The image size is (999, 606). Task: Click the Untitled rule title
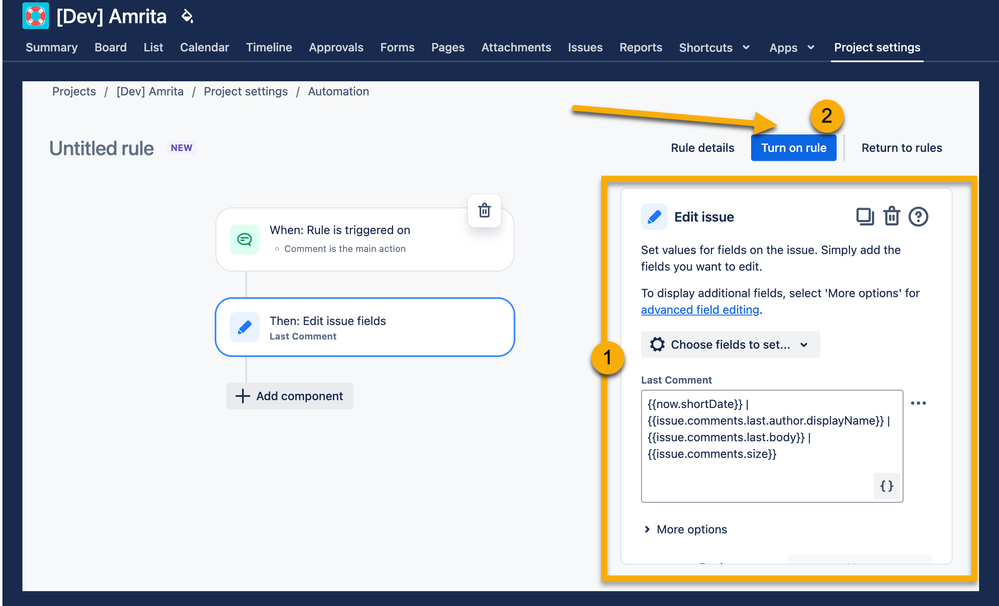(x=101, y=148)
